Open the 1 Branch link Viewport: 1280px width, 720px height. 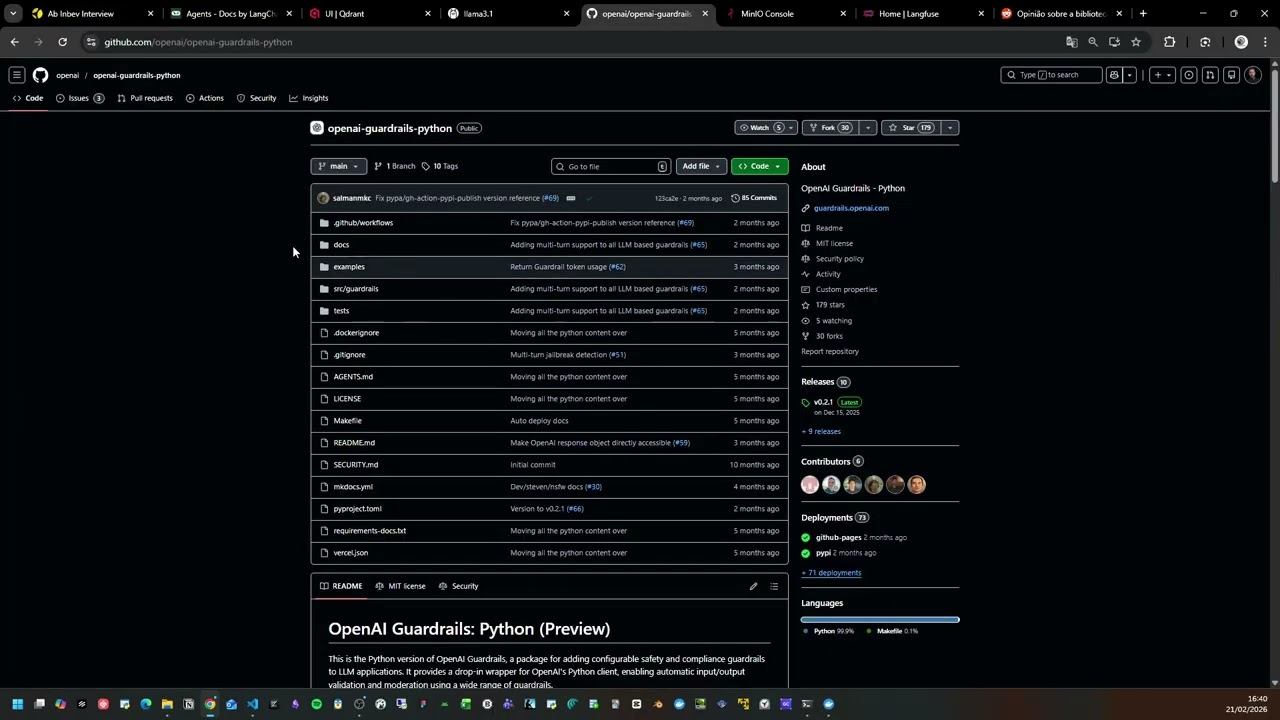394,166
